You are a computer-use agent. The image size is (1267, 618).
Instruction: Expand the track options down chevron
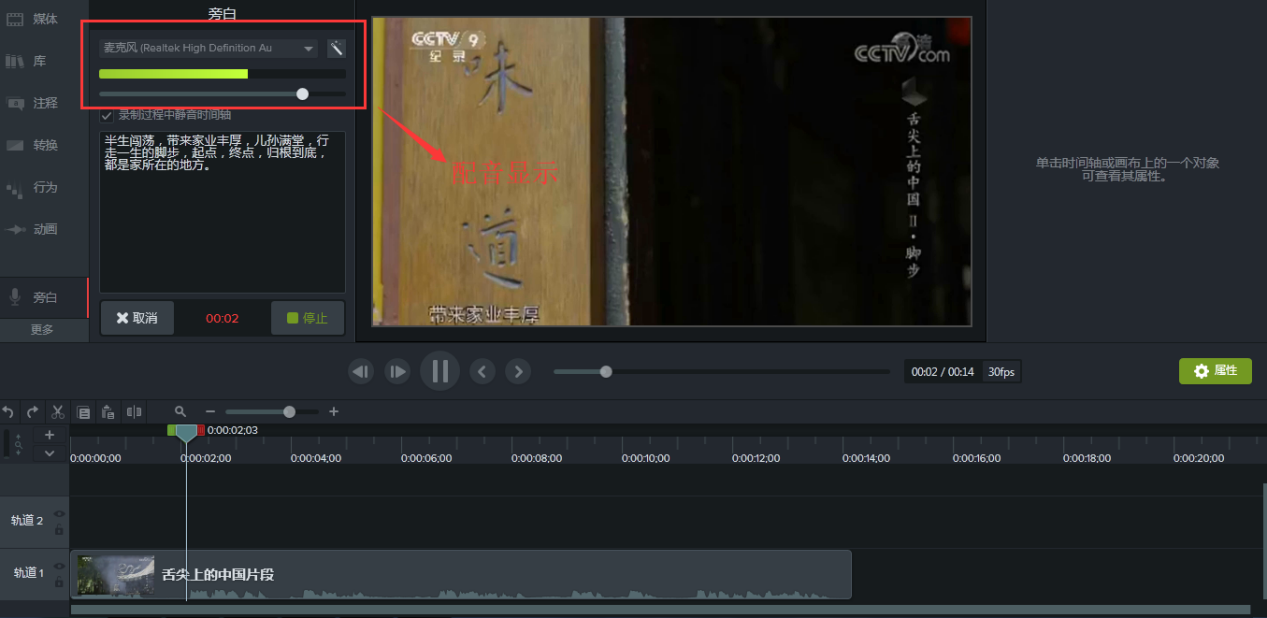(49, 453)
